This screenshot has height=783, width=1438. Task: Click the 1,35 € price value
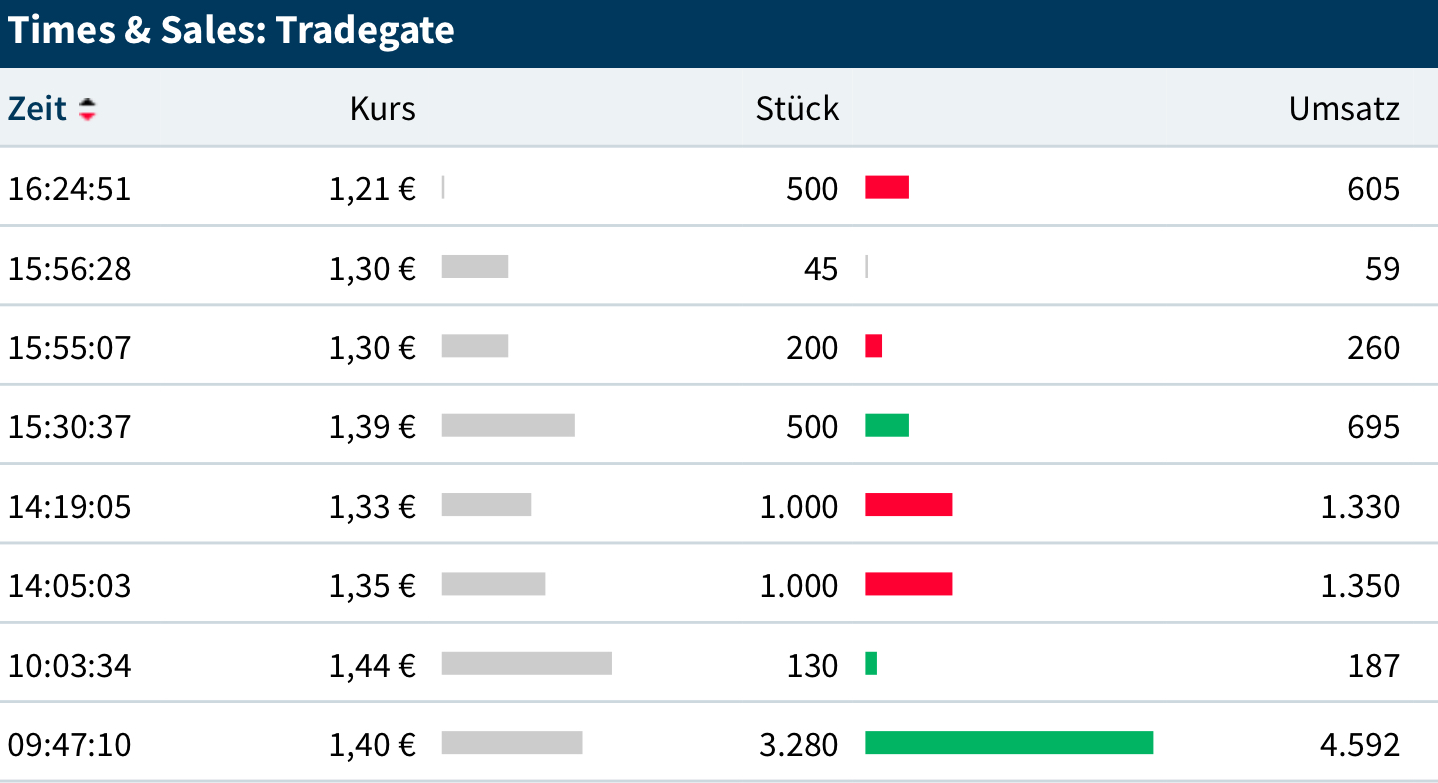click(372, 585)
